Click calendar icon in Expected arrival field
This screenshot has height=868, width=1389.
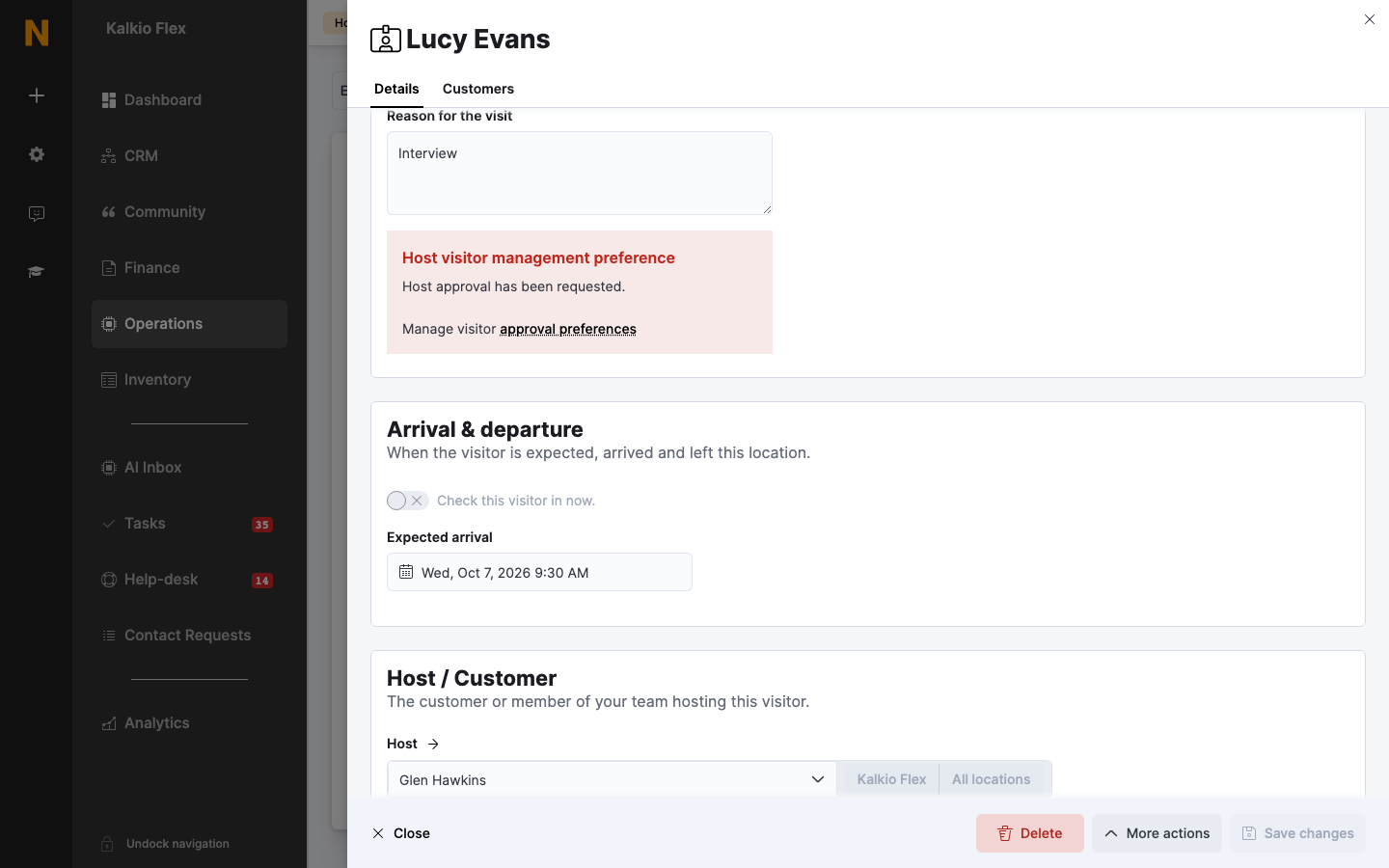pos(406,572)
